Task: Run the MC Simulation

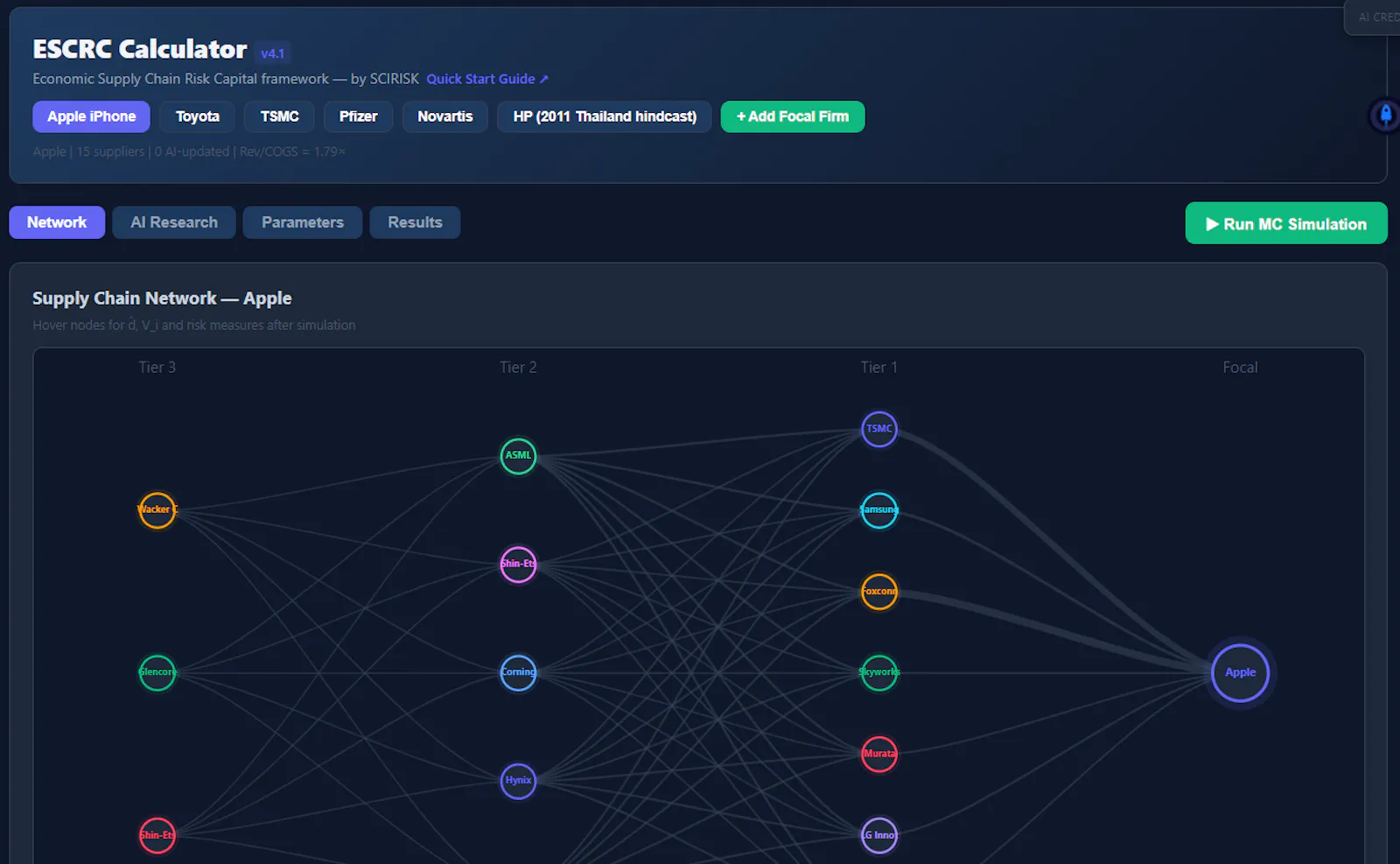Action: coord(1286,223)
